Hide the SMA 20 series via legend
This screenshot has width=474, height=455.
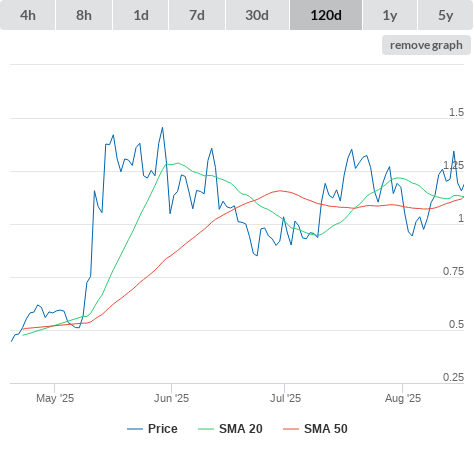[x=241, y=429]
